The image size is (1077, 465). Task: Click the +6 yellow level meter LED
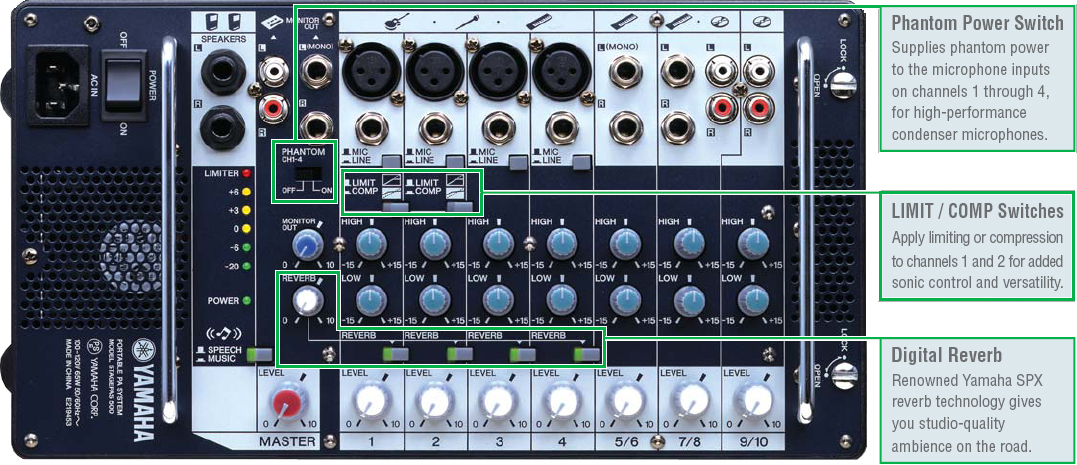[247, 193]
